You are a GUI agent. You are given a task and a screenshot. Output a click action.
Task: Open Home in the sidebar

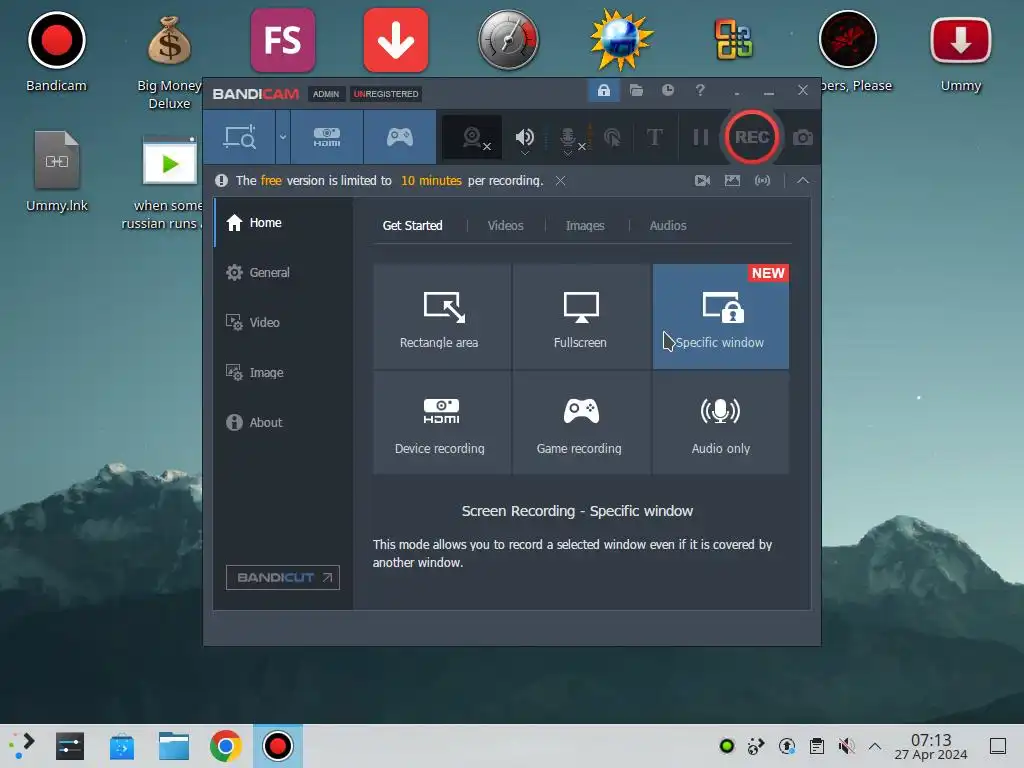coord(283,223)
